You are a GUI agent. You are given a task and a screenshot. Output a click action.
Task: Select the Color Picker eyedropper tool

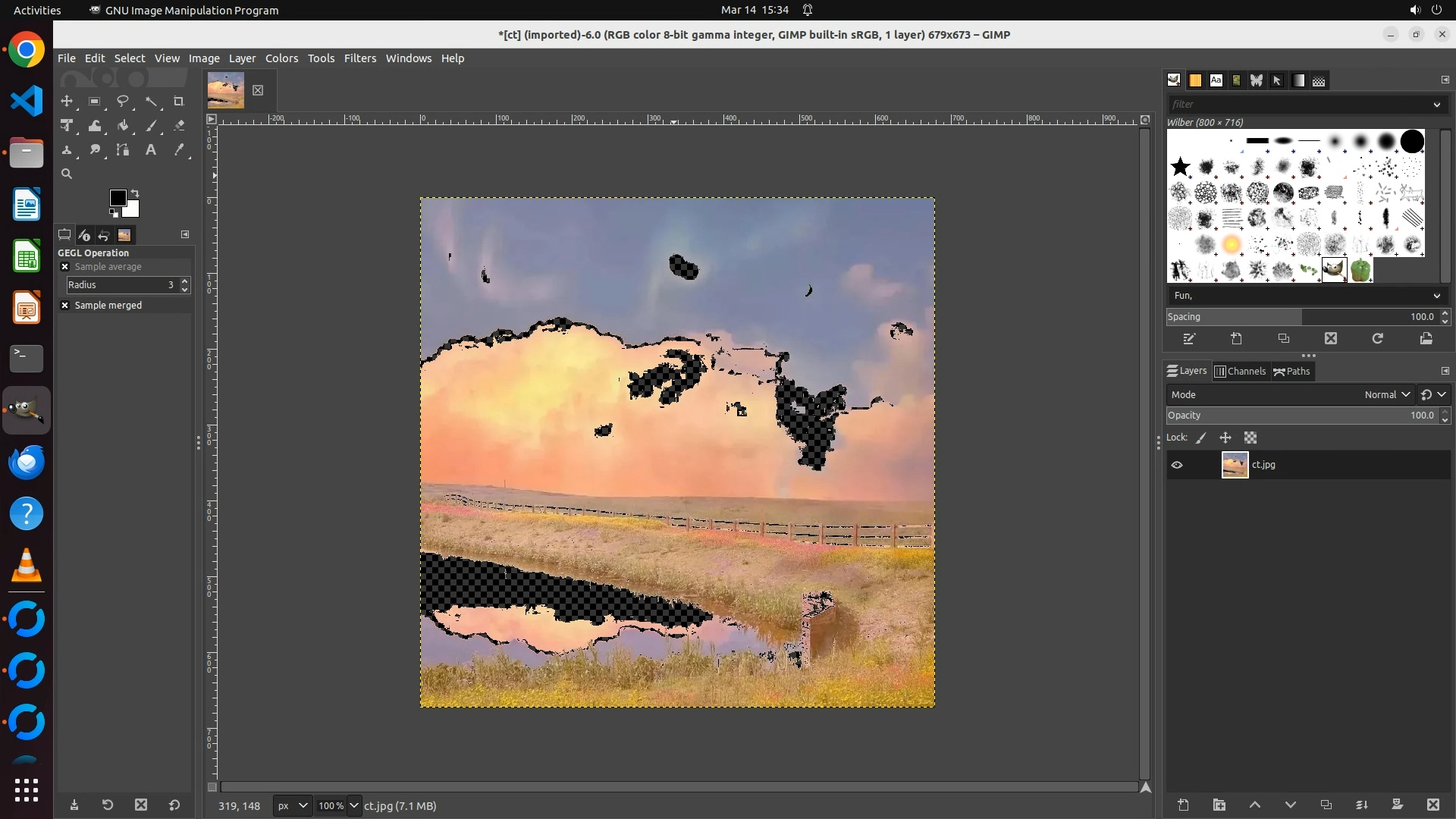(179, 150)
